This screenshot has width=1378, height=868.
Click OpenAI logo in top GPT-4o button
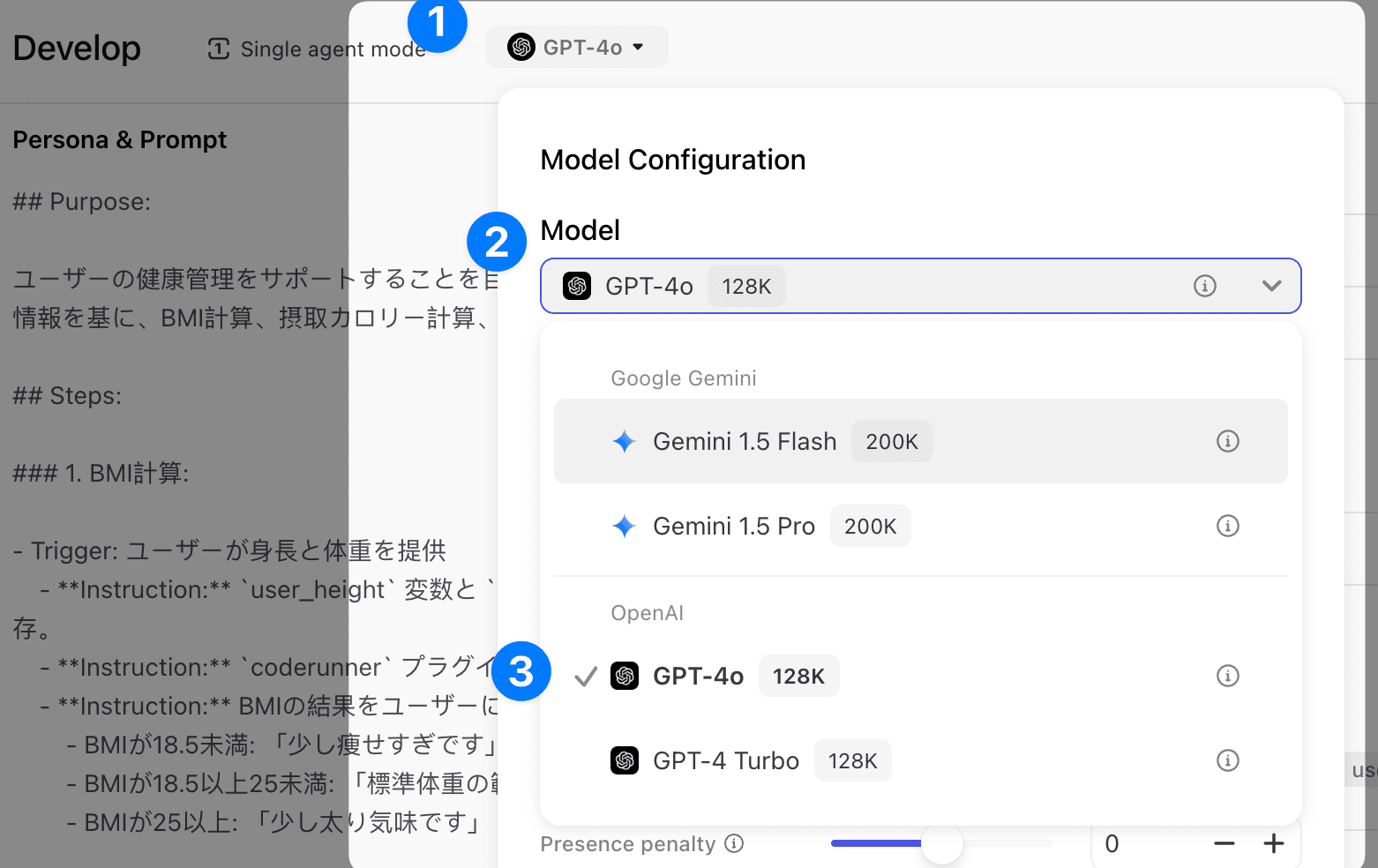521,47
